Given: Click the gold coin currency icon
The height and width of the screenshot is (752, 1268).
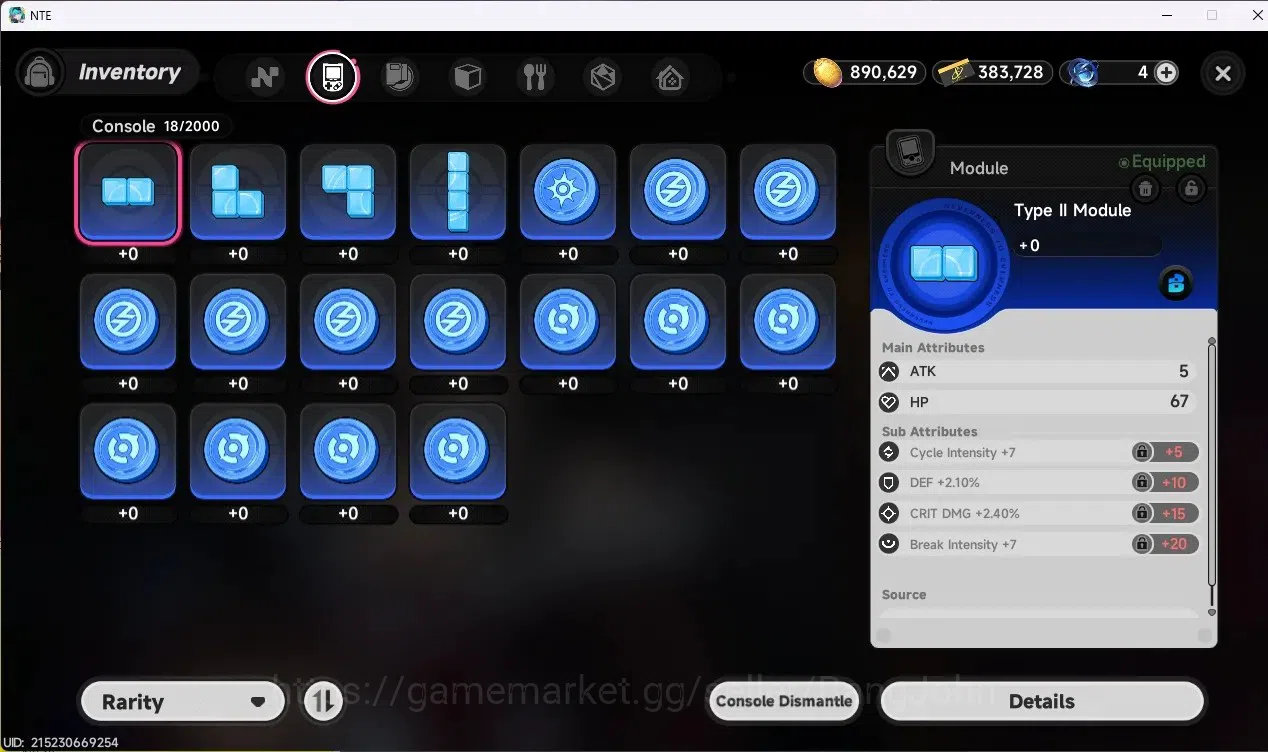Looking at the screenshot, I should pyautogui.click(x=827, y=72).
